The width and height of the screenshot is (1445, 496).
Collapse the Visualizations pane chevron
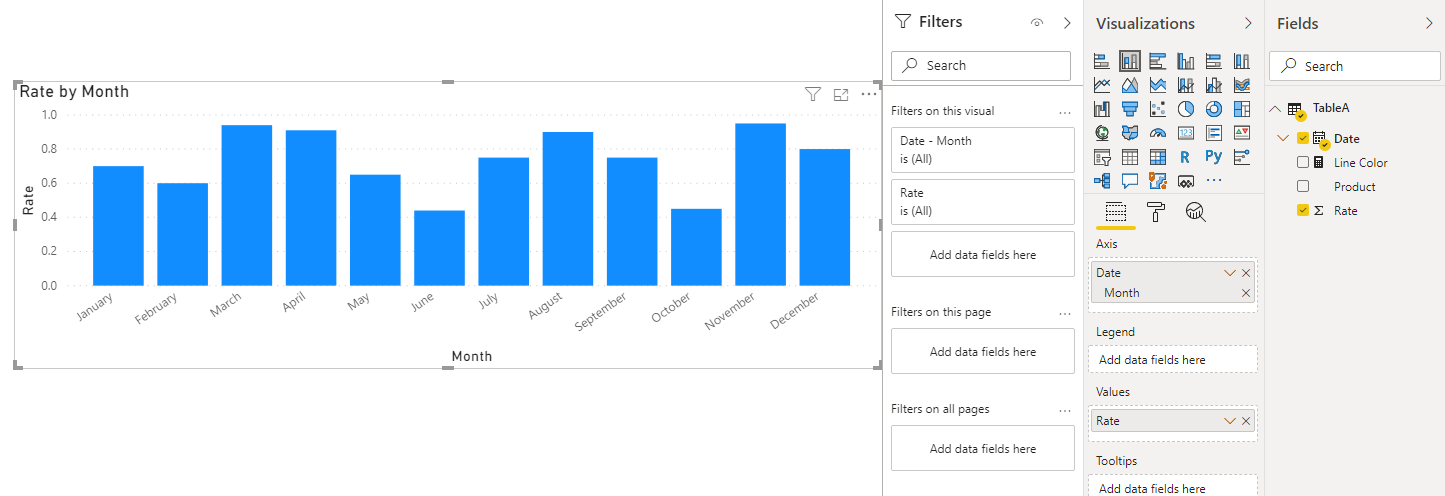[x=1248, y=23]
